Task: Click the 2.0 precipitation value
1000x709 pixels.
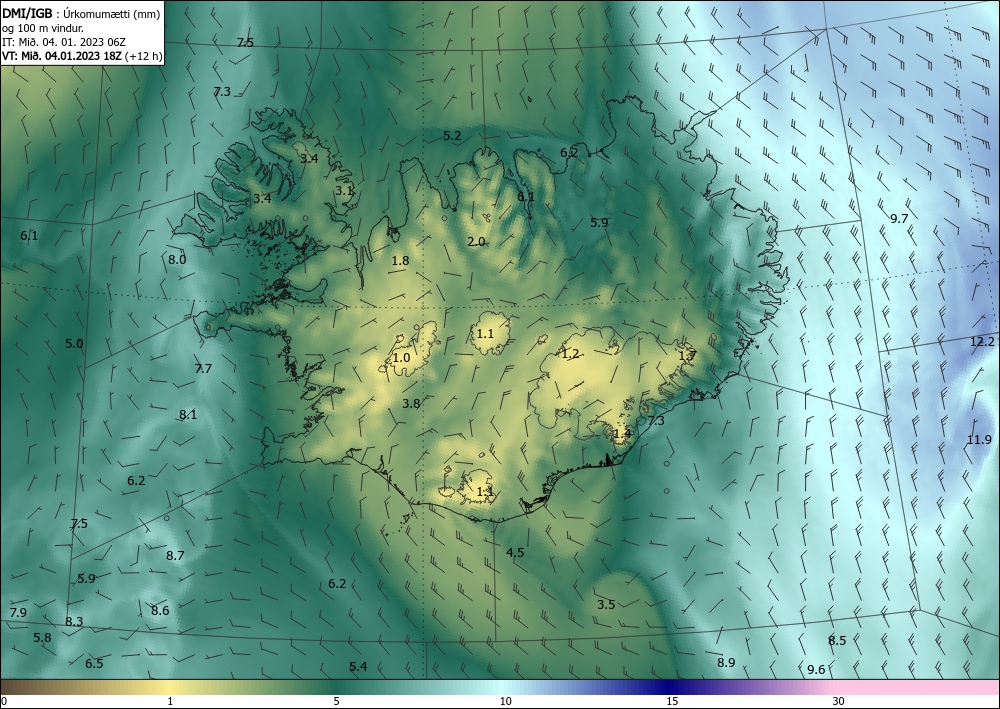Action: pyautogui.click(x=476, y=242)
